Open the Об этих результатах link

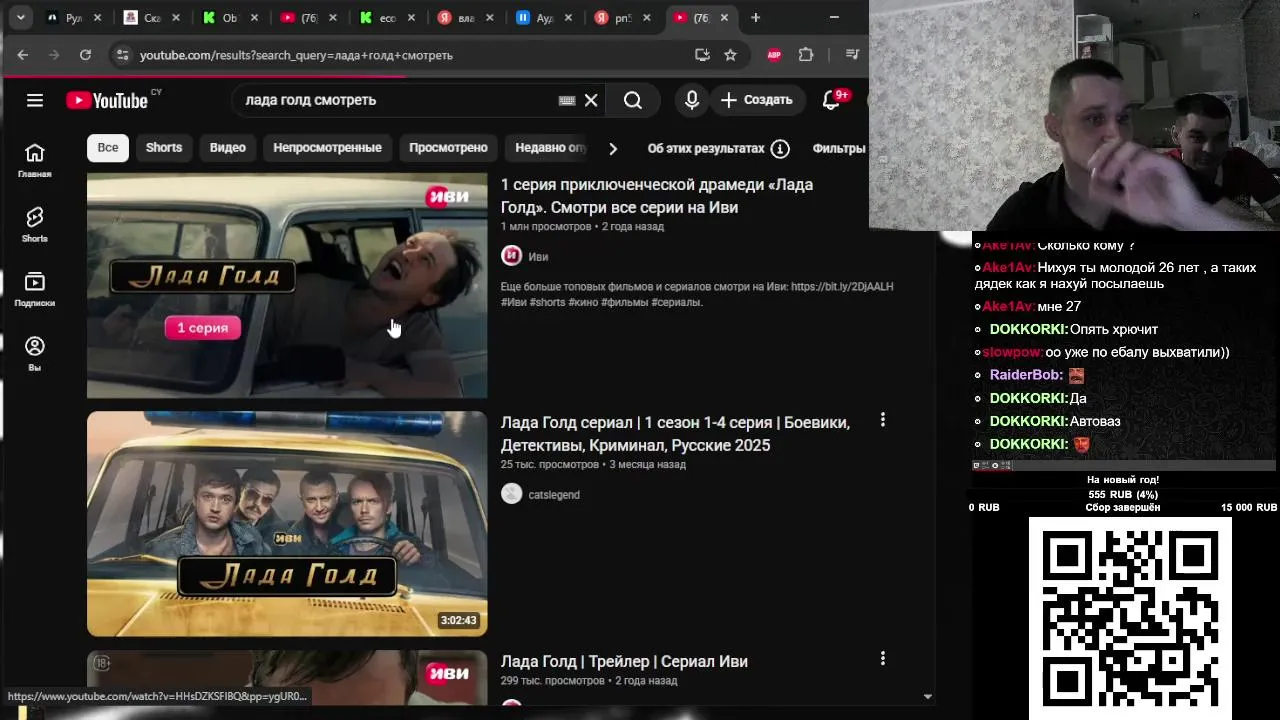[x=706, y=148]
